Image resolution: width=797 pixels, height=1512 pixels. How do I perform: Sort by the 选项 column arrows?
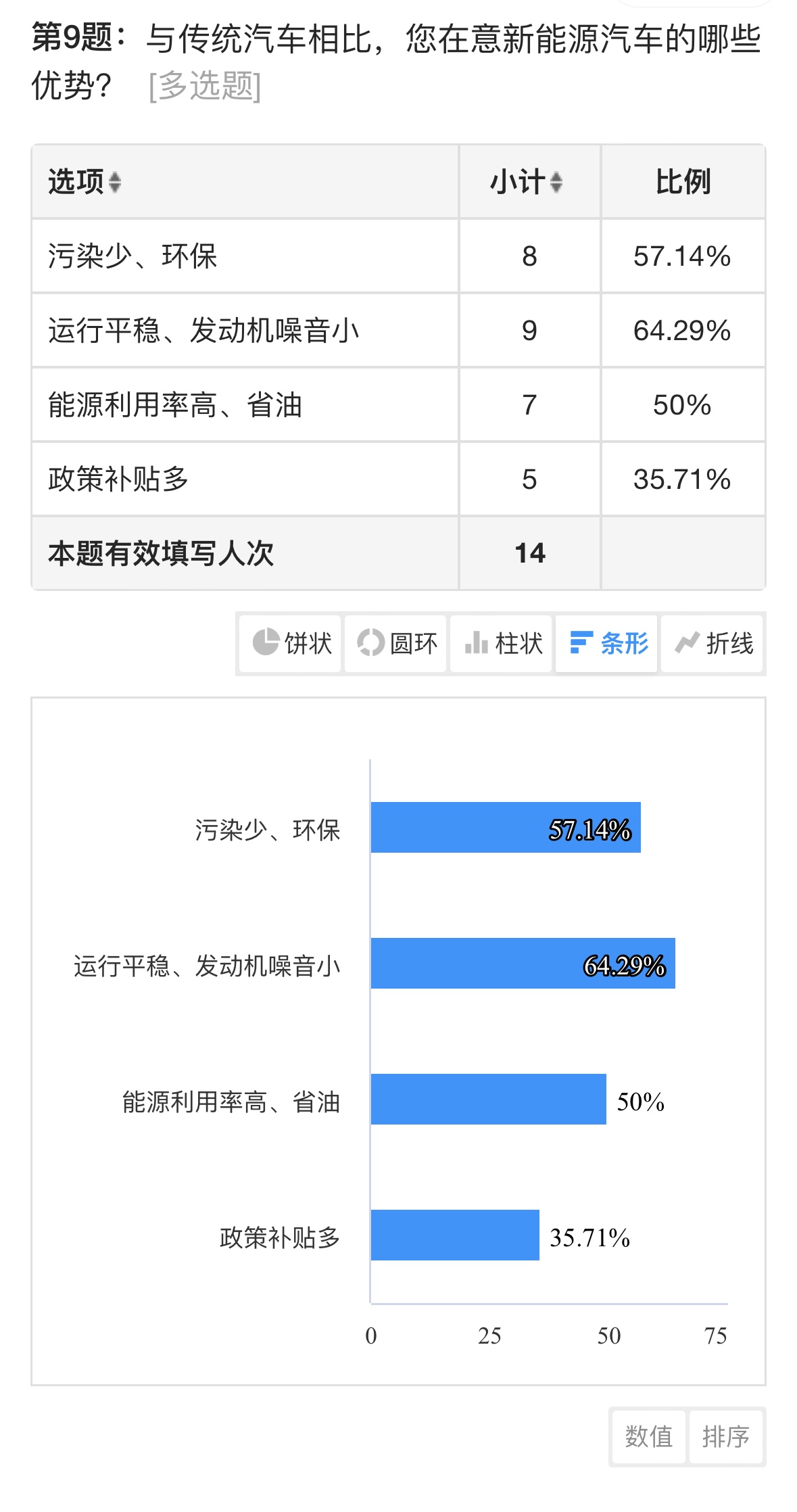114,182
